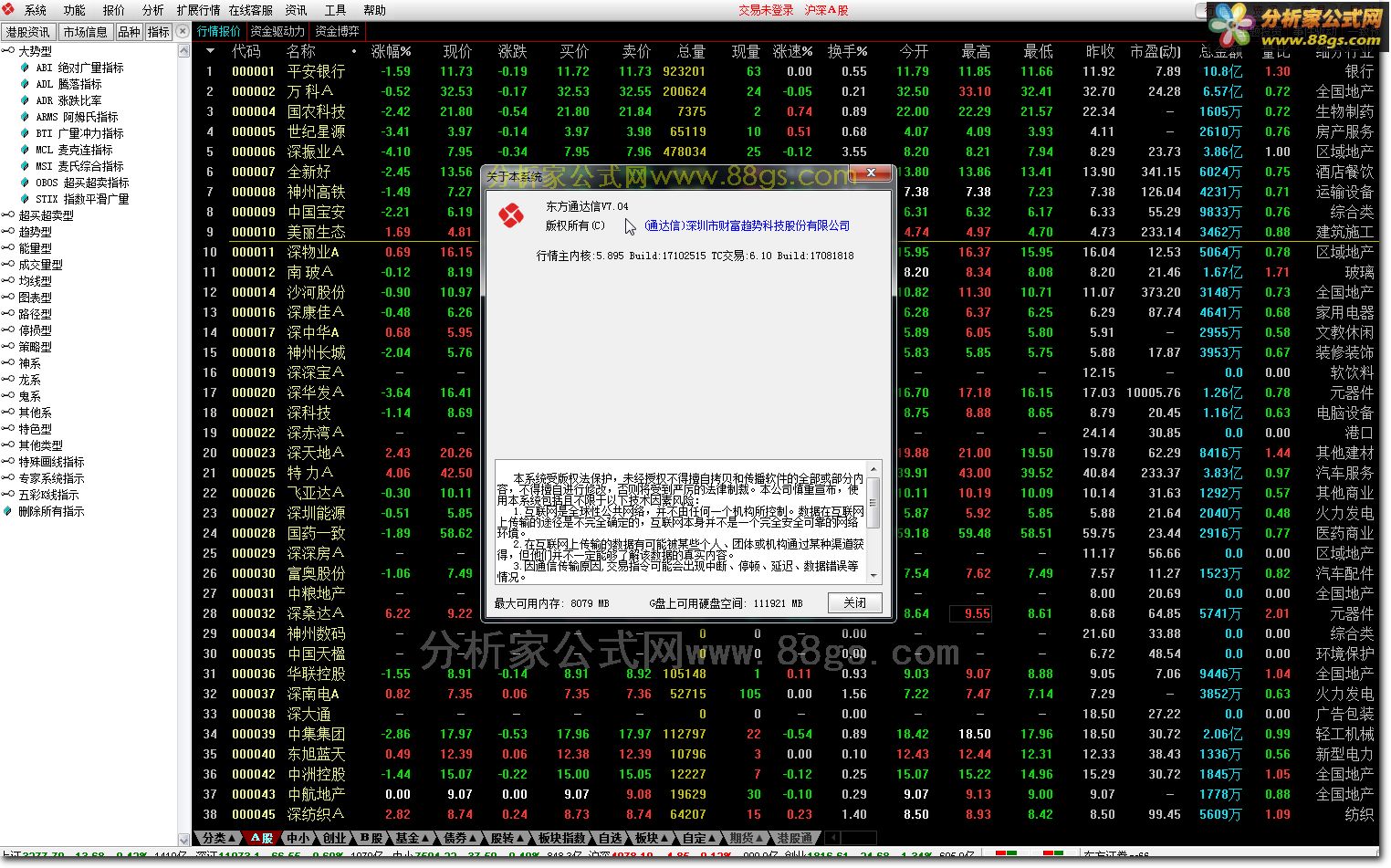Image resolution: width=1391 pixels, height=868 pixels.
Task: Click the ABI 绝对广量指标 cube icon
Action: (x=25, y=68)
